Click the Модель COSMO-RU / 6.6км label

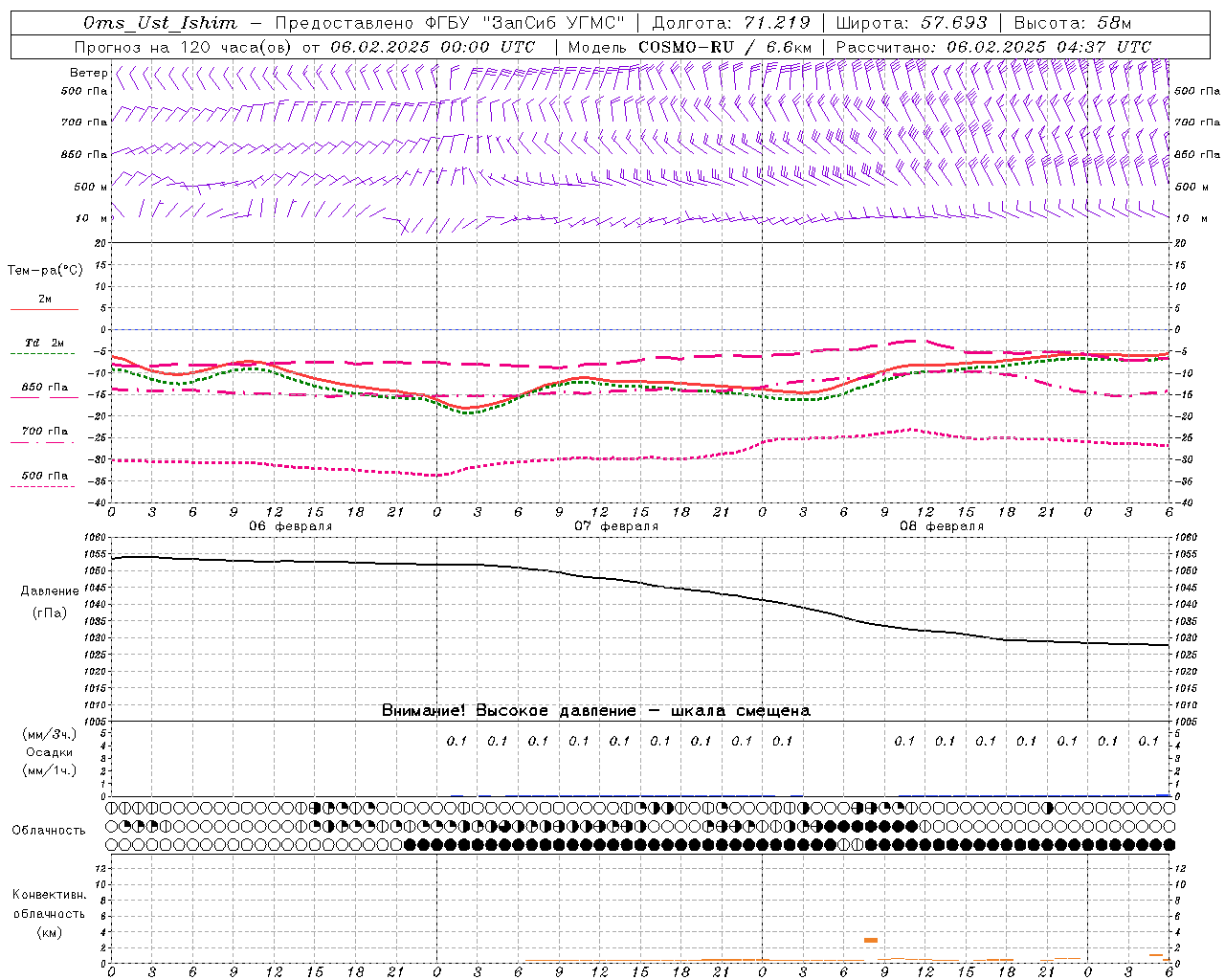click(x=689, y=47)
